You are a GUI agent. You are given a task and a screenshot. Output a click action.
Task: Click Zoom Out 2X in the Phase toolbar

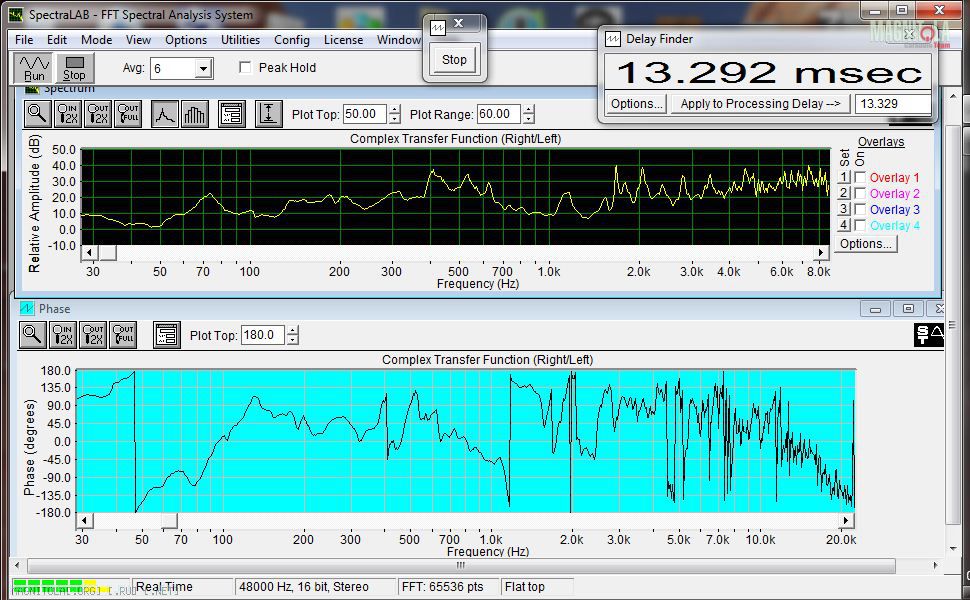click(93, 335)
